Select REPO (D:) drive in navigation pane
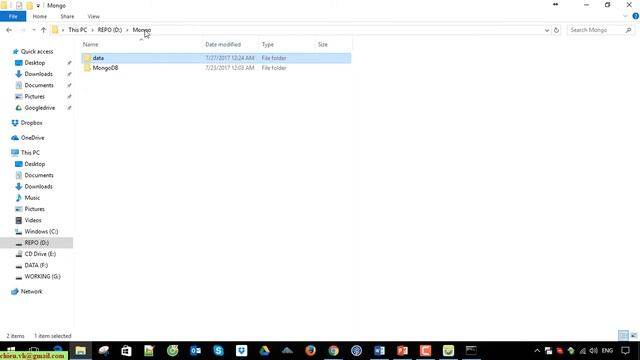 [36, 243]
